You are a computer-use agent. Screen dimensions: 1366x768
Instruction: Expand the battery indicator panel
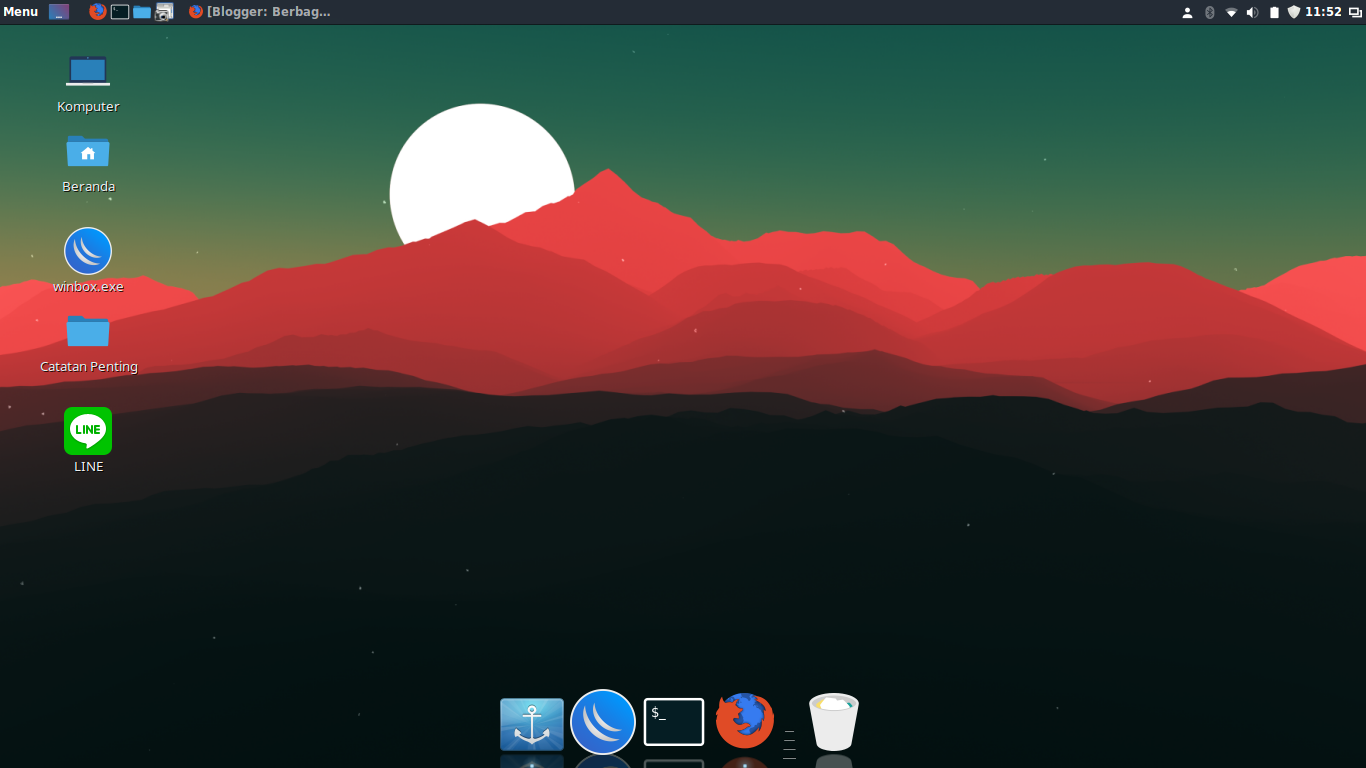1274,12
